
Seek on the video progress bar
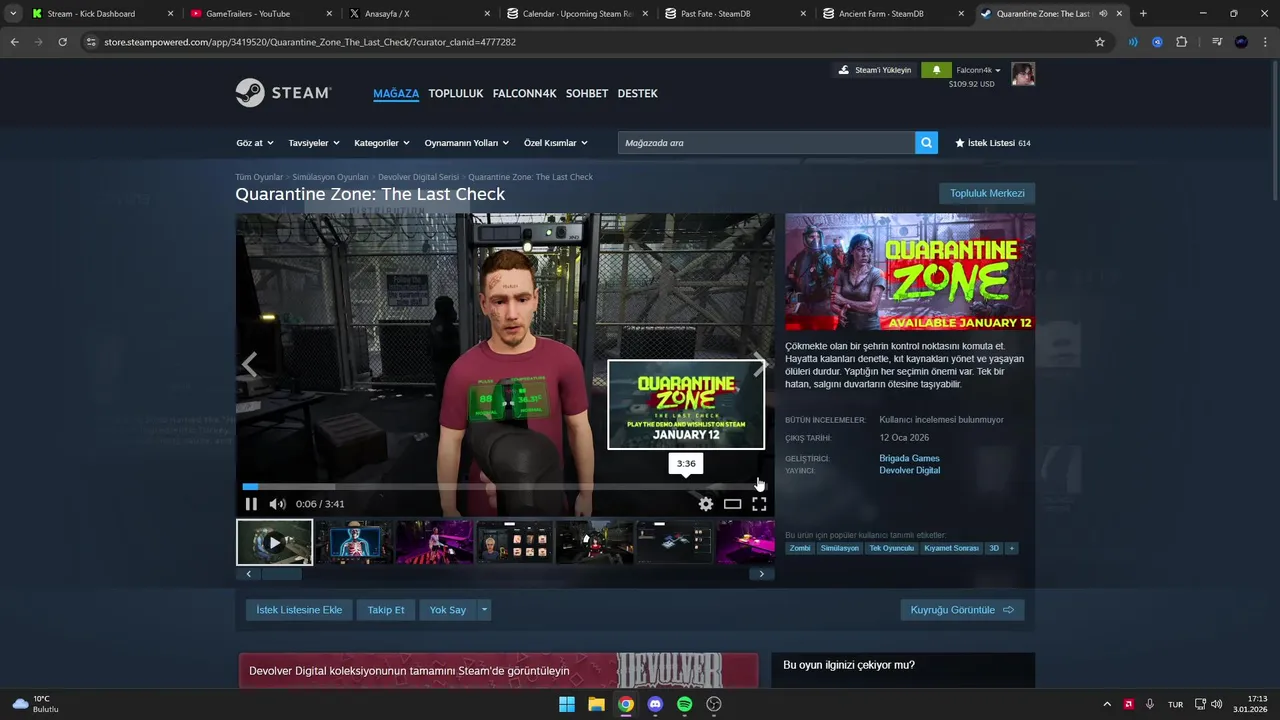tap(504, 486)
